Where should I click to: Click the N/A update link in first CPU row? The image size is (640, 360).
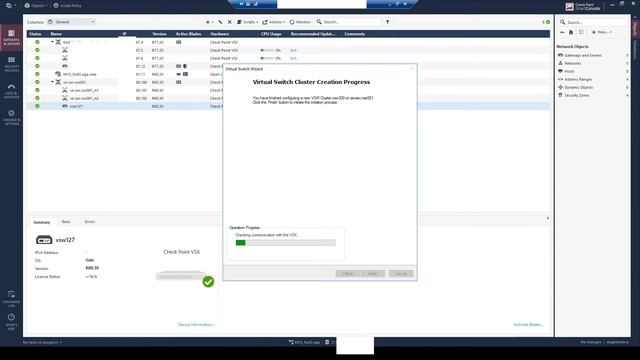click(293, 50)
